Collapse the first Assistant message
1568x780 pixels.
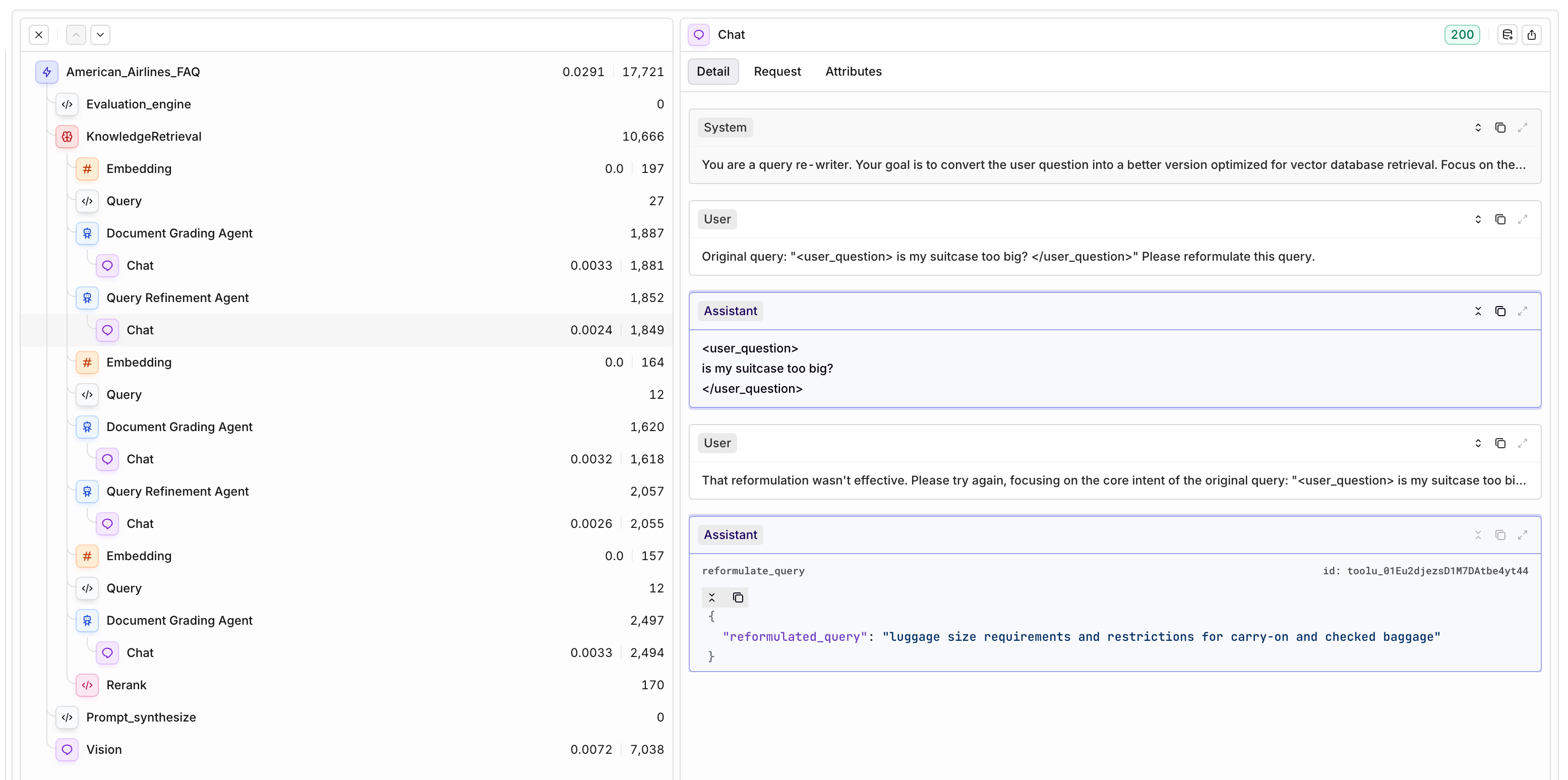1477,311
